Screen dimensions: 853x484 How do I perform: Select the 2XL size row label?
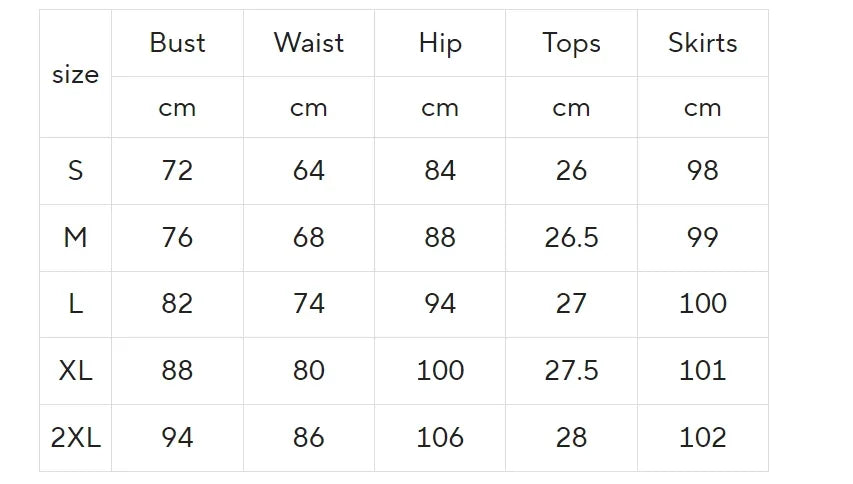click(75, 437)
